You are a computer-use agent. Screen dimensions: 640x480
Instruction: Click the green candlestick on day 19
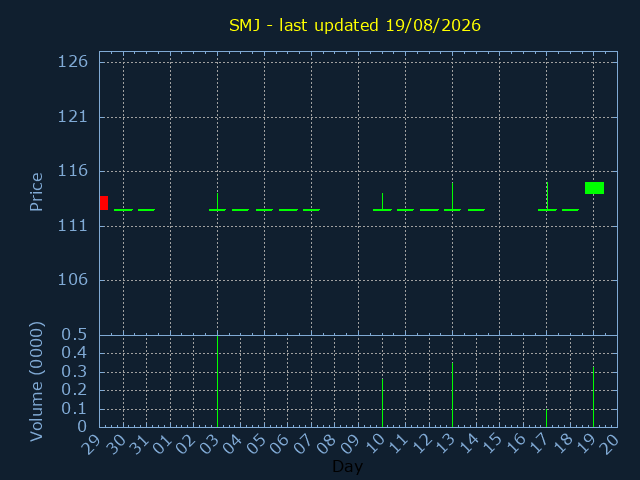594,188
